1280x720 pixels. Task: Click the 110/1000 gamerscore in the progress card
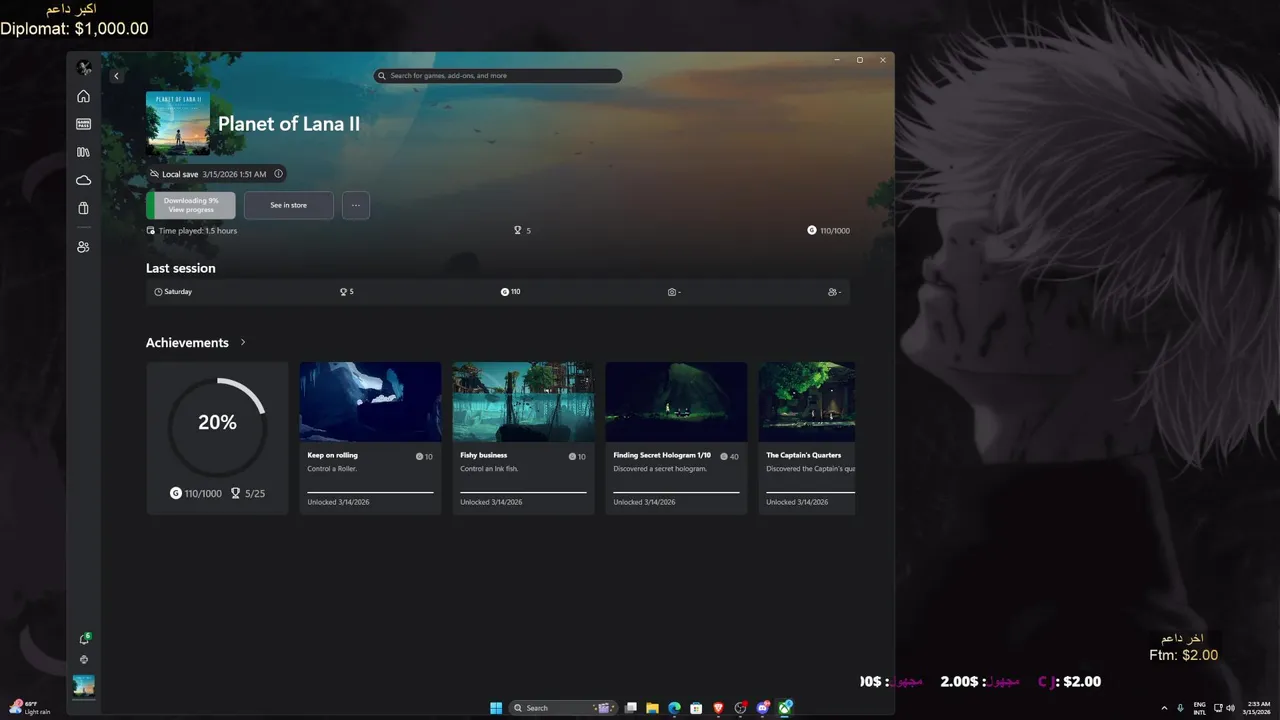click(x=196, y=493)
